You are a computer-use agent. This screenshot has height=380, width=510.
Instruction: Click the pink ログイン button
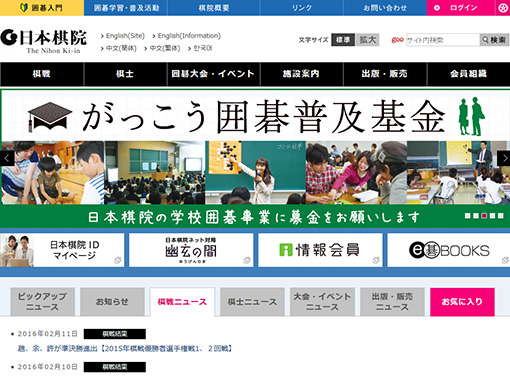pos(461,8)
